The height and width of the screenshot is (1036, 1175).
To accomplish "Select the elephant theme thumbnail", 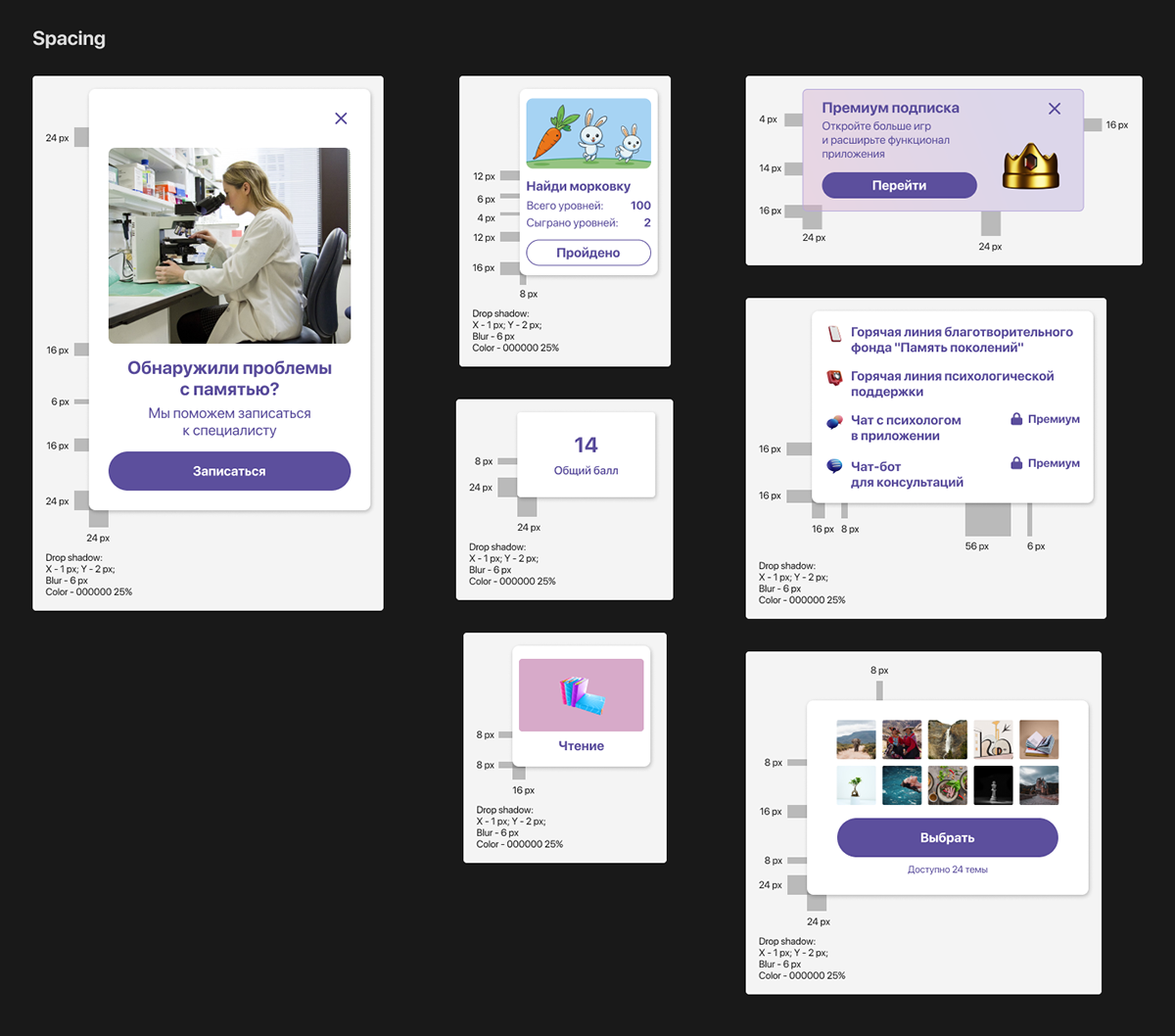I will 856,740.
